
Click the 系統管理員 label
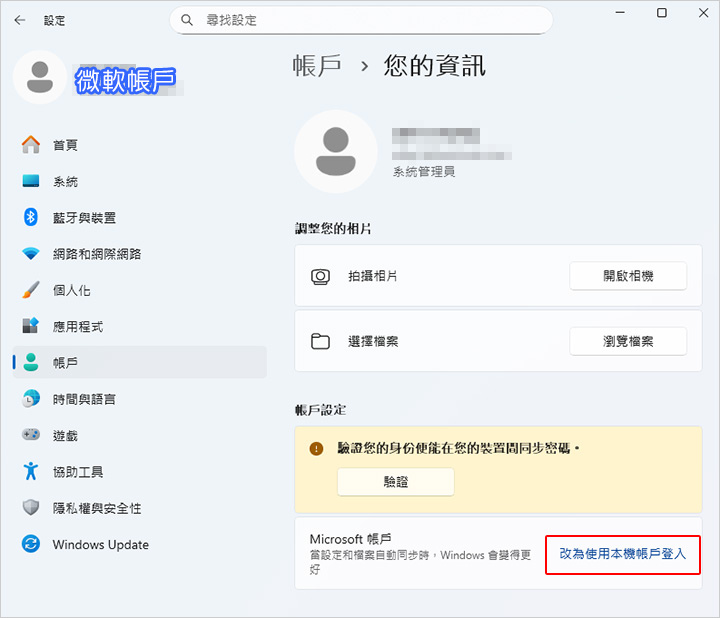coord(423,172)
